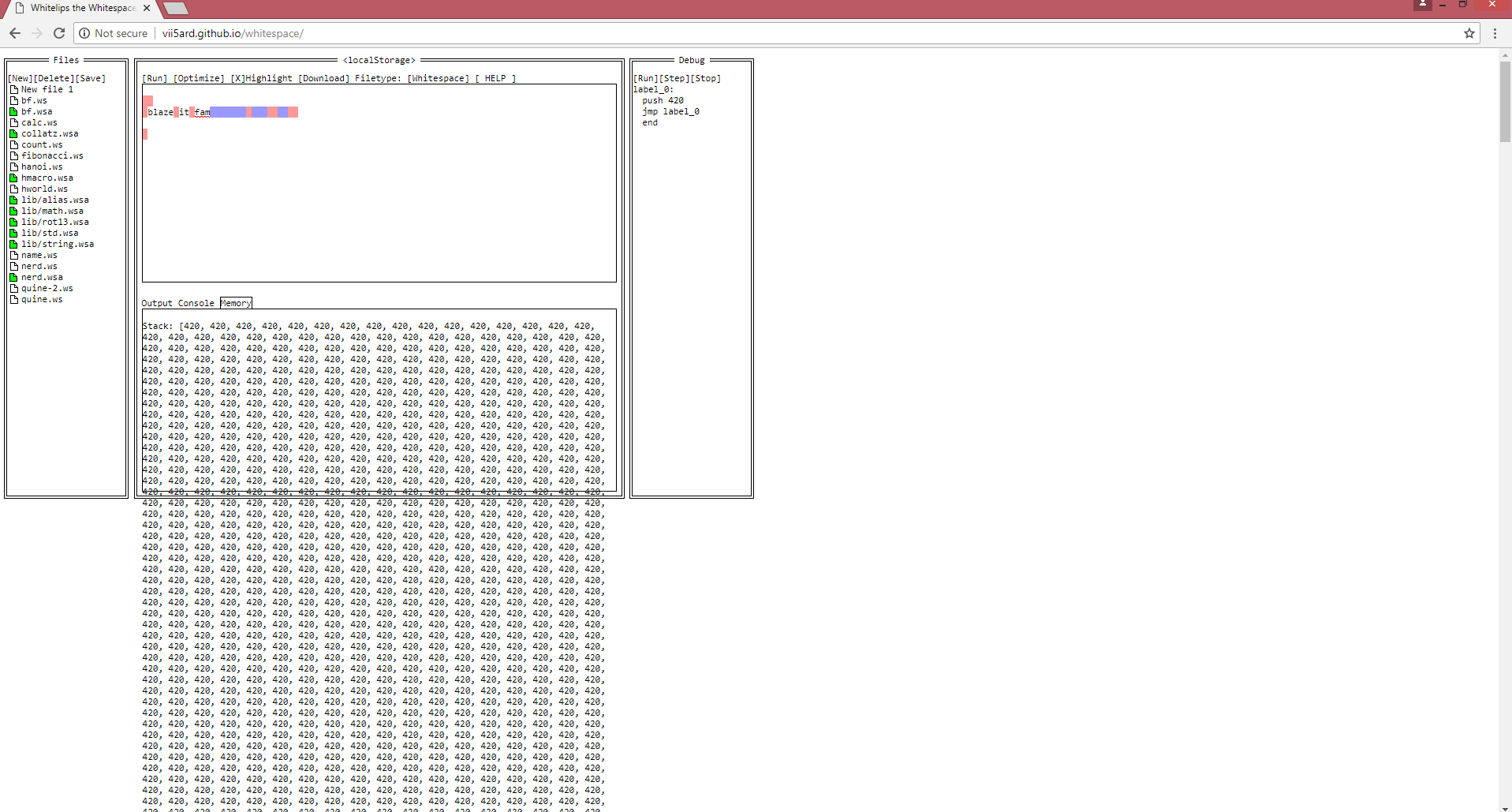Image resolution: width=1512 pixels, height=812 pixels.
Task: Click the green icon beside lib/math.wsa
Action: 13,211
